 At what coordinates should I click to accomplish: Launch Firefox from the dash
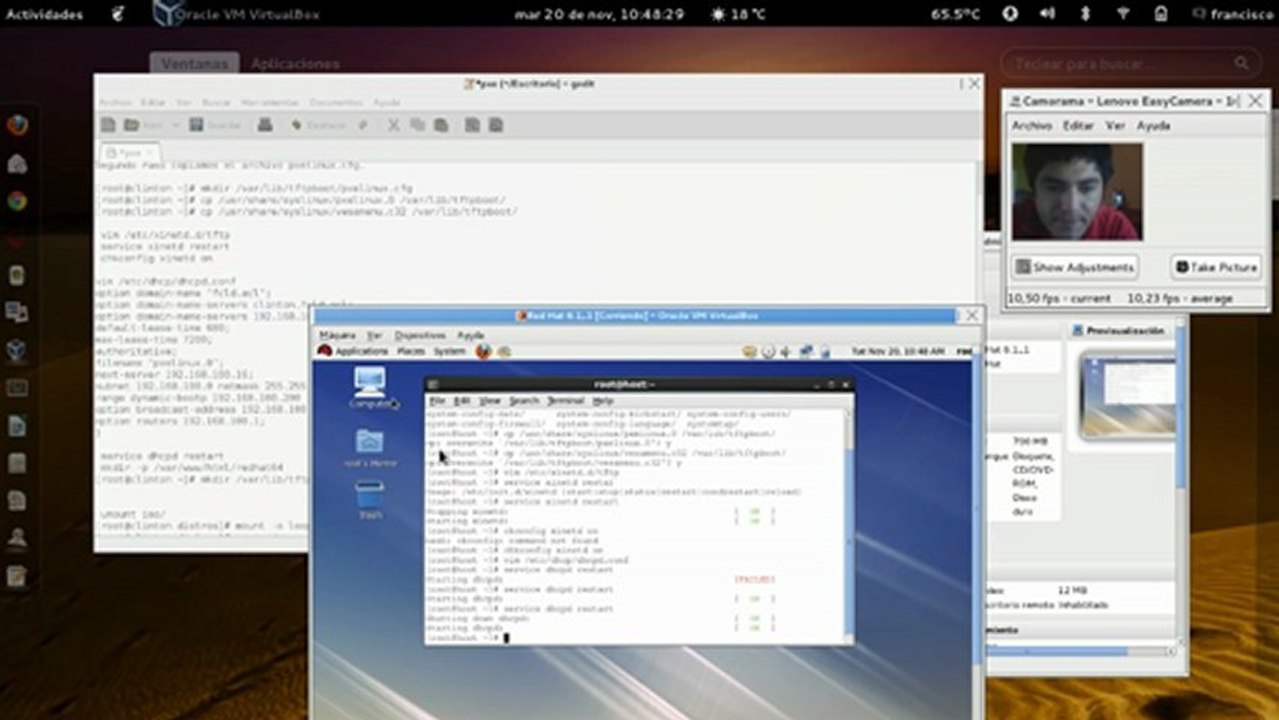17,126
